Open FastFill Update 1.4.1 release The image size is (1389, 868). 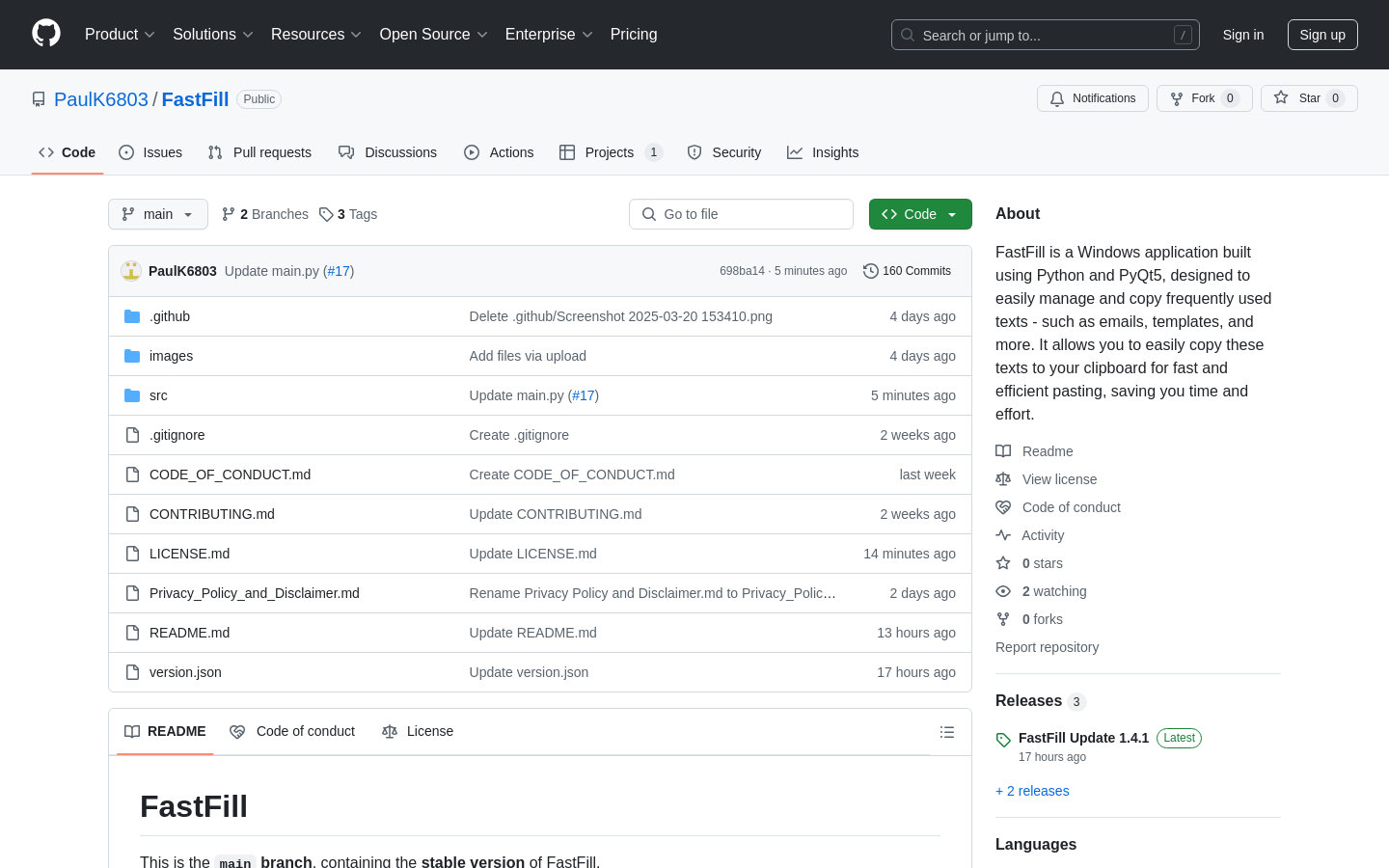click(1083, 738)
